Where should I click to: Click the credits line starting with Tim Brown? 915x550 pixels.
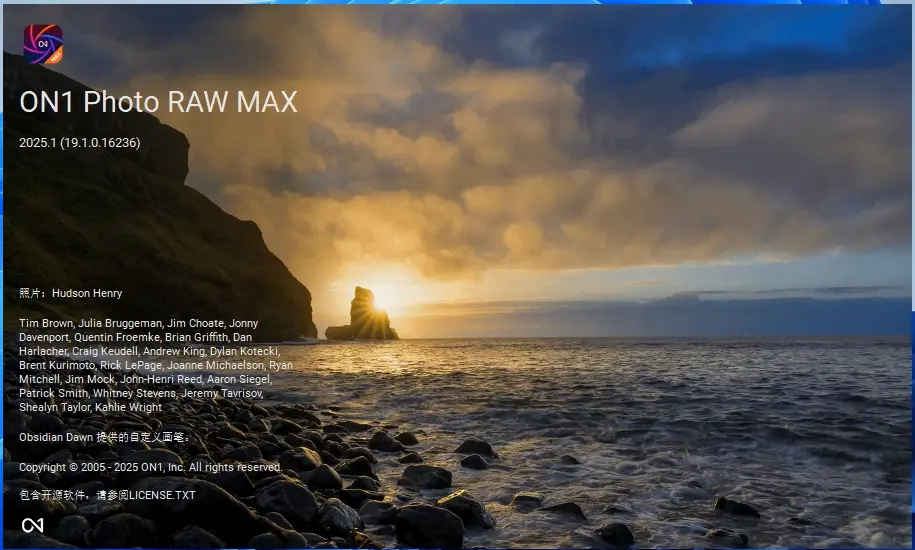point(138,323)
